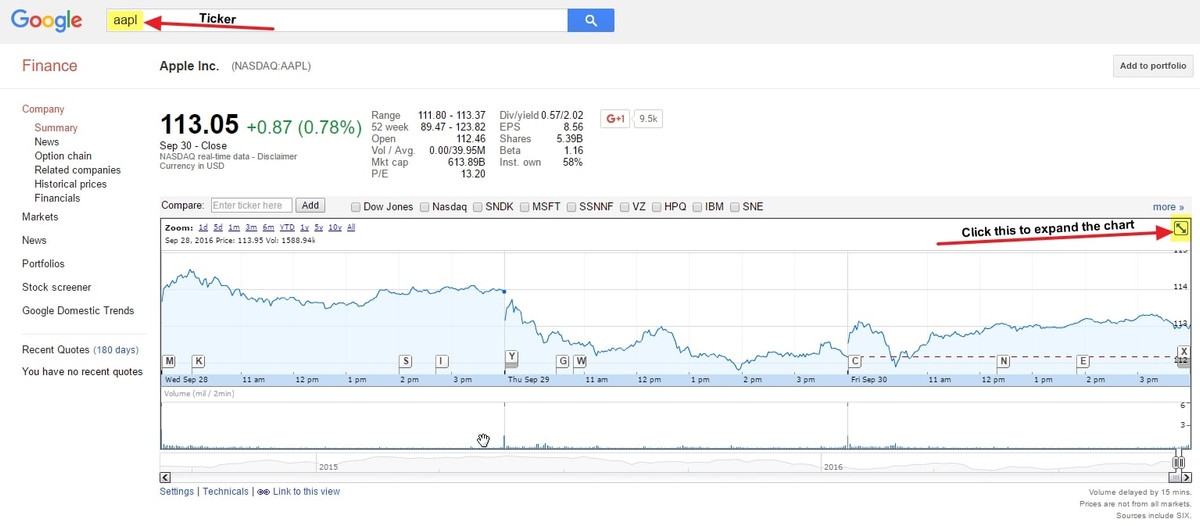This screenshot has width=1200, height=526.
Task: Set chart zoom to 1y
Action: point(304,228)
